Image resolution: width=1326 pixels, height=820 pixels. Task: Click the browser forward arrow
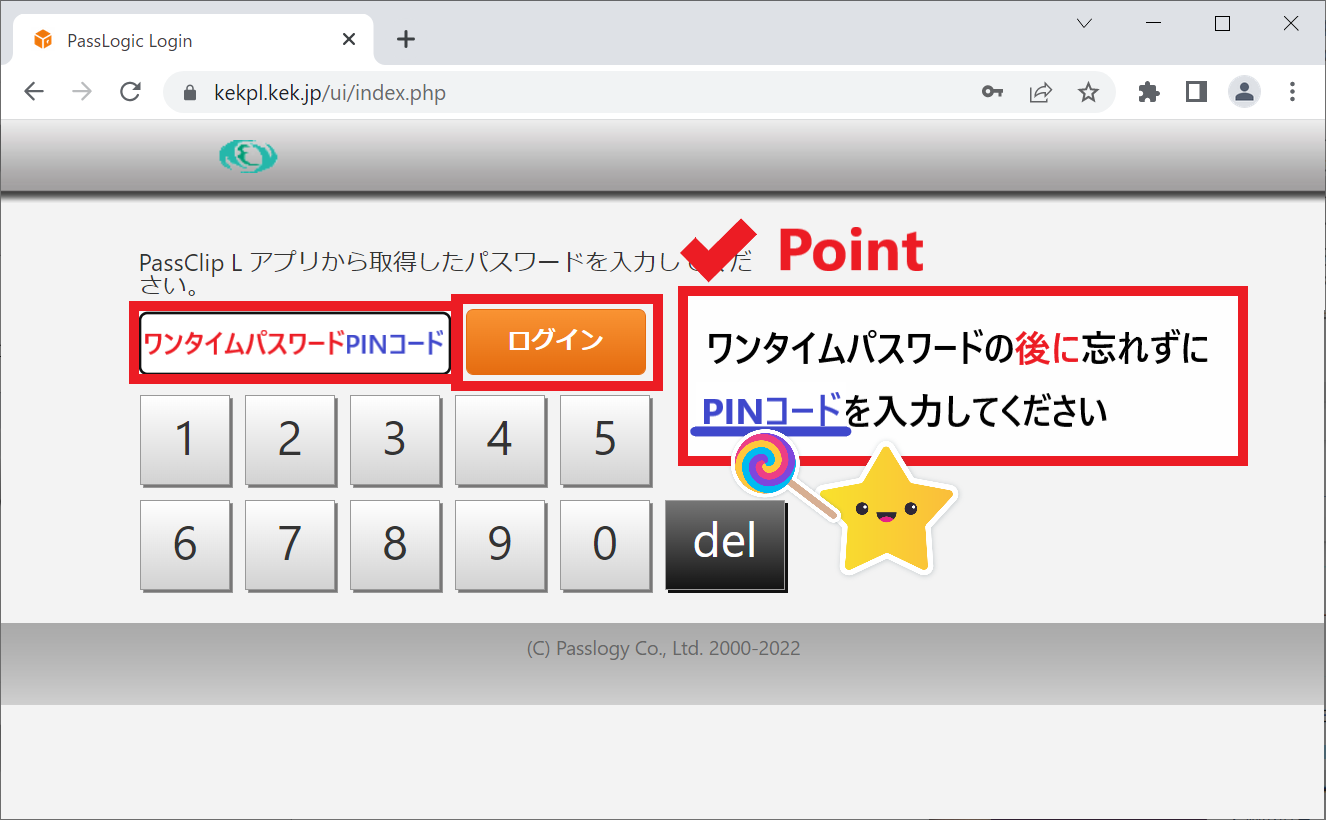click(82, 93)
